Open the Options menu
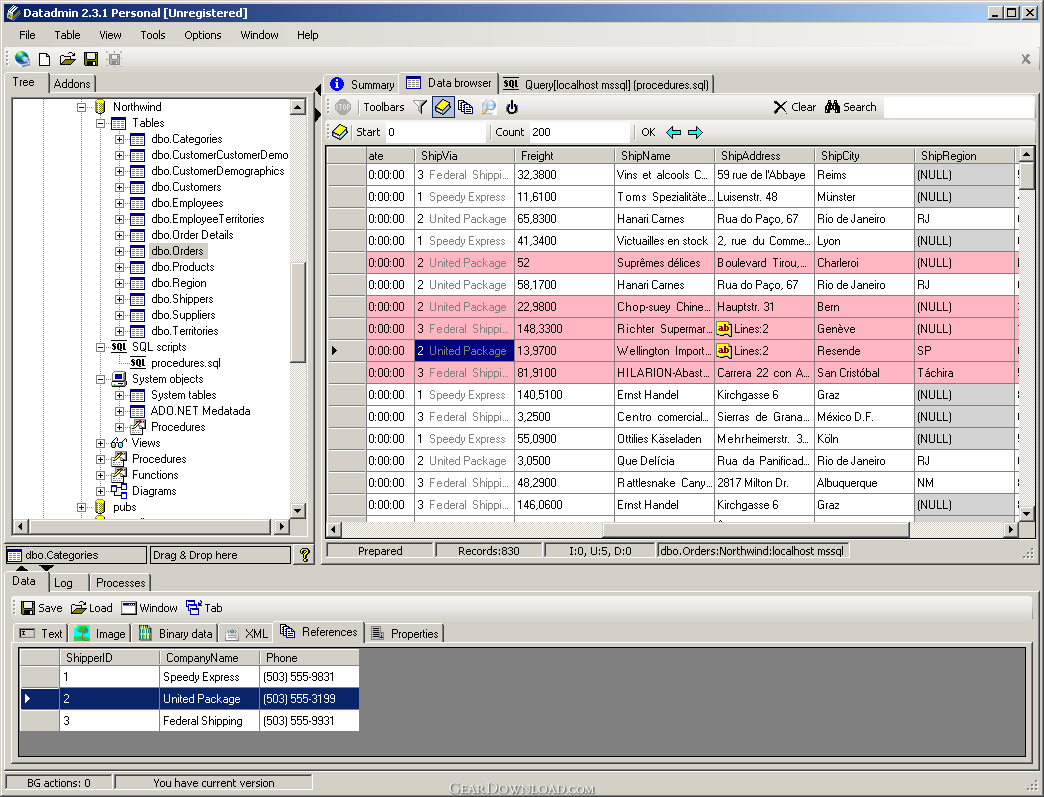 (202, 35)
